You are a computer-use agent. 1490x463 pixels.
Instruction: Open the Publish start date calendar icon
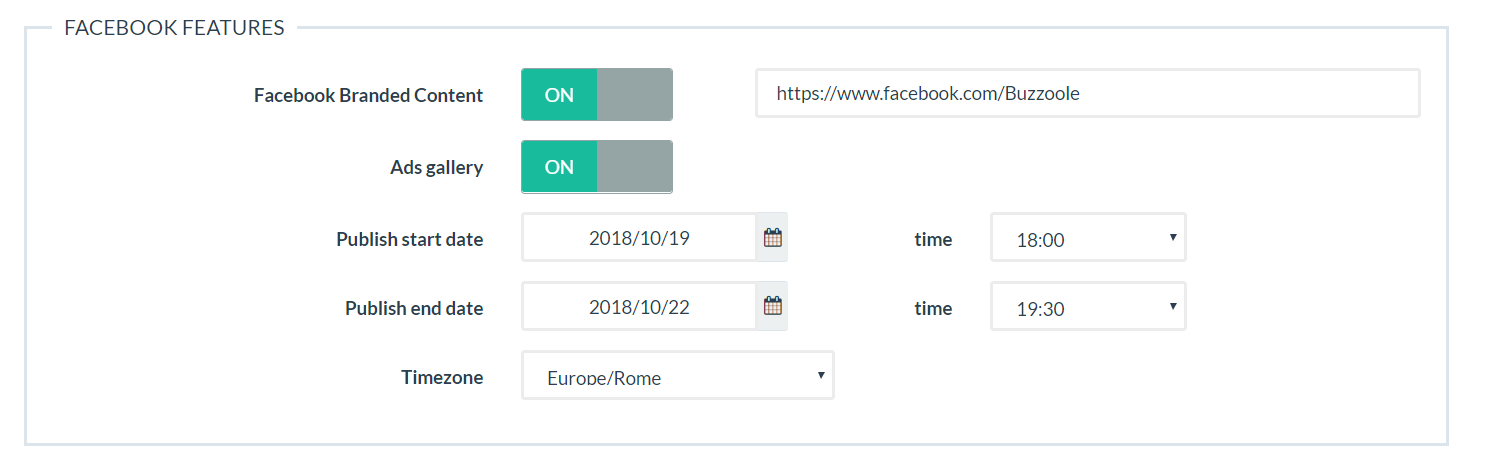[x=772, y=238]
